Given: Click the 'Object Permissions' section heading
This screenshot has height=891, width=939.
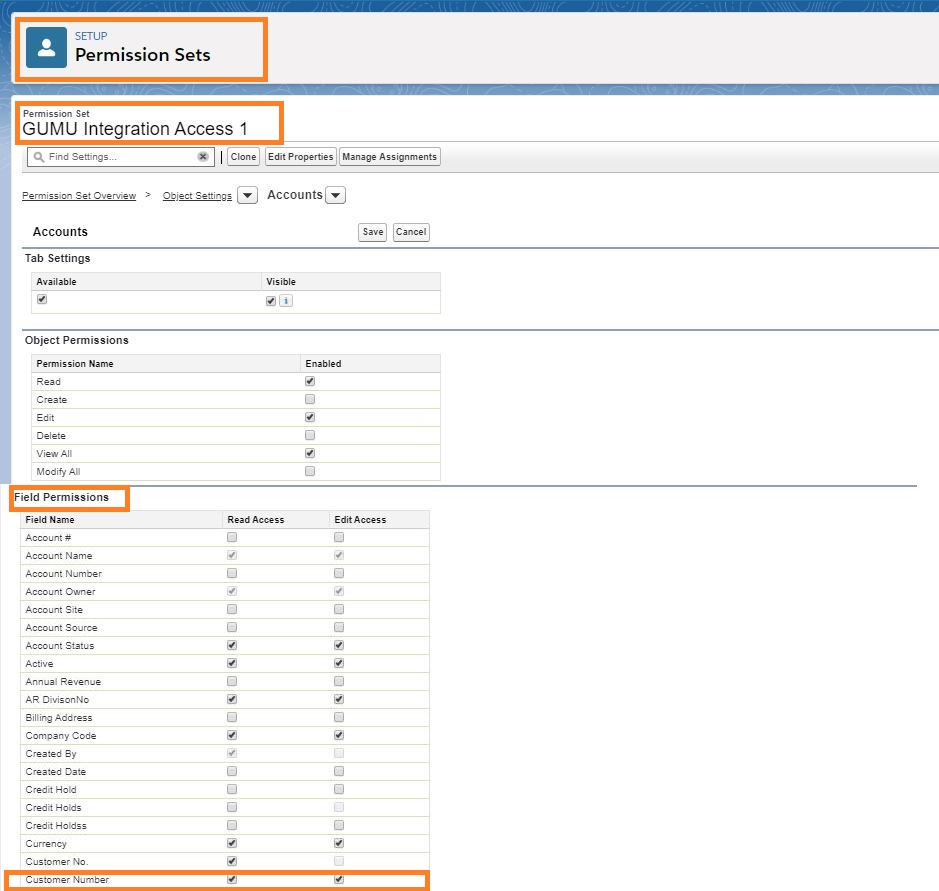Looking at the screenshot, I should [x=77, y=340].
